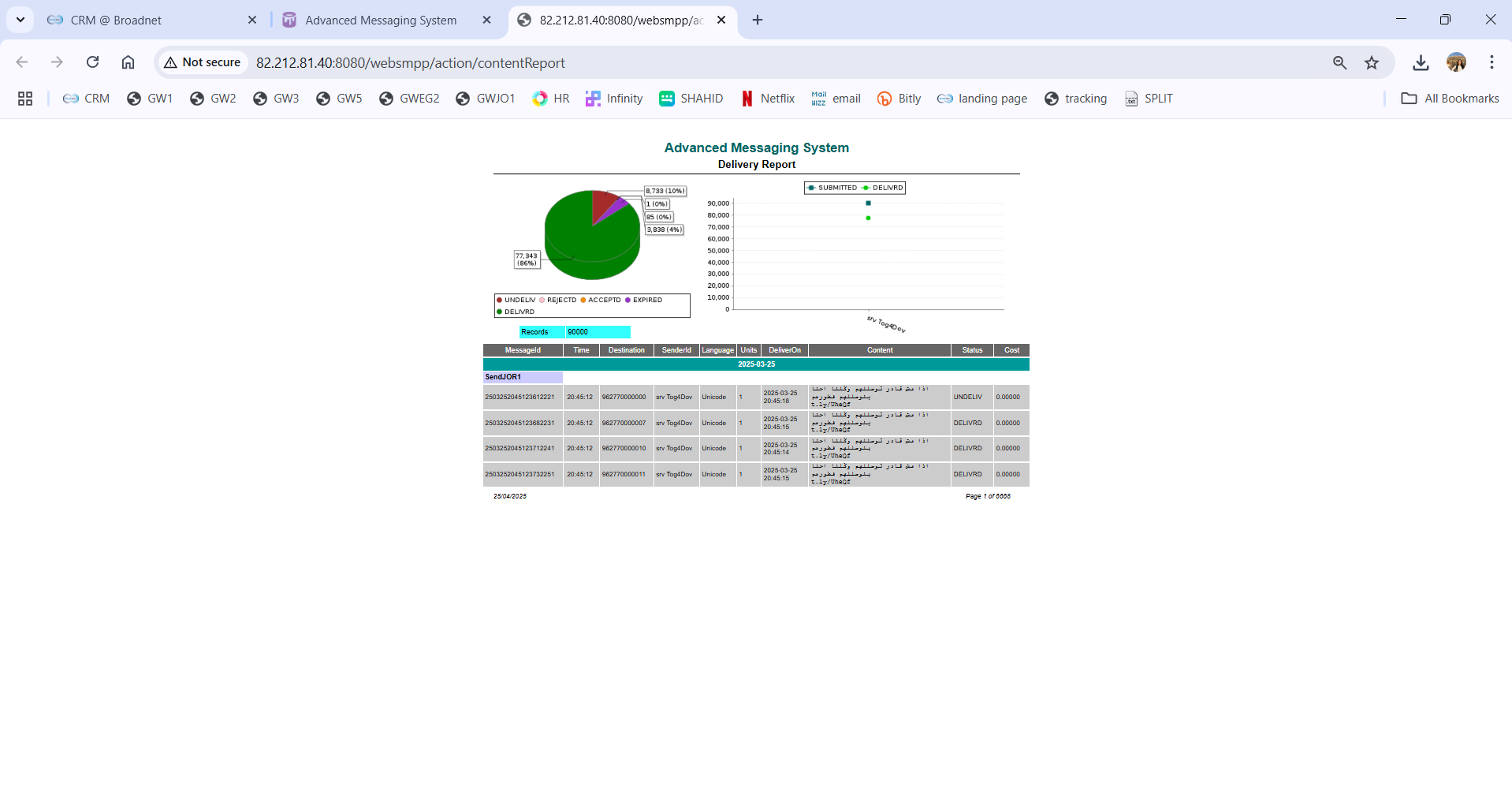Open the apps grid in bookmarks bar
Viewport: 1512px width, 799px height.
25,99
